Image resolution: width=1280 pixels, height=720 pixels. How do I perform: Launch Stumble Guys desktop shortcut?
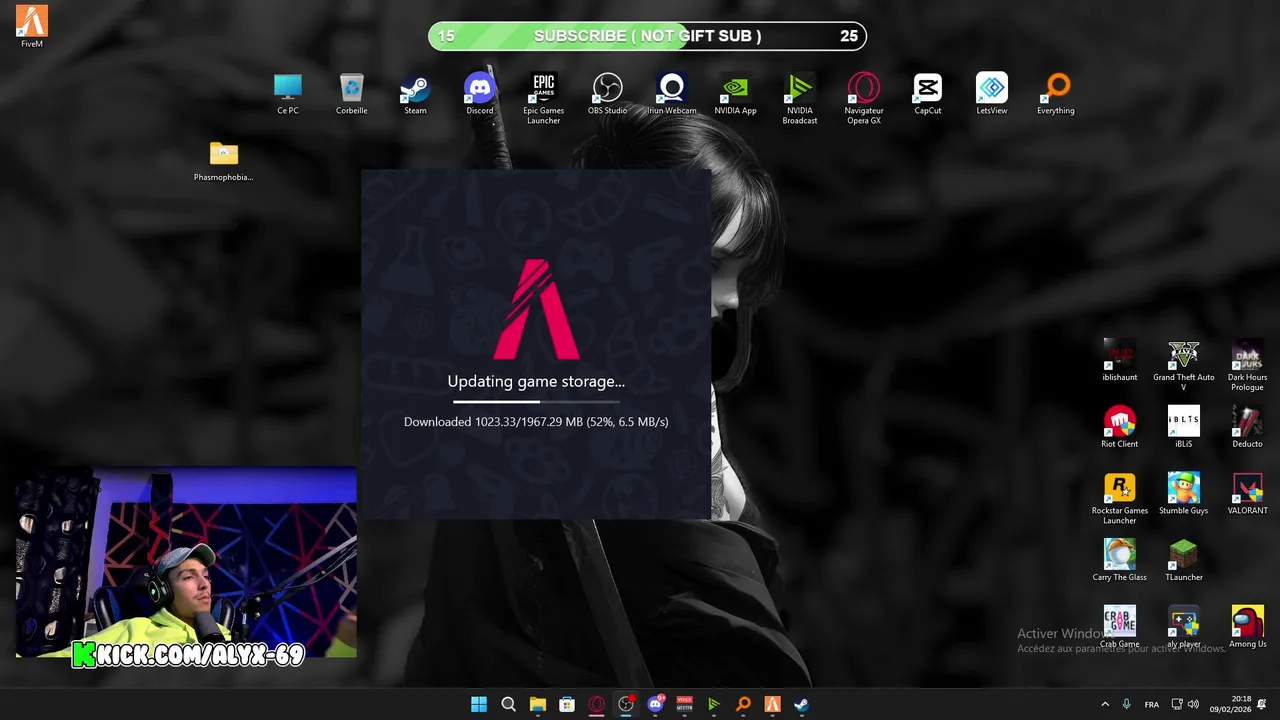click(x=1183, y=494)
